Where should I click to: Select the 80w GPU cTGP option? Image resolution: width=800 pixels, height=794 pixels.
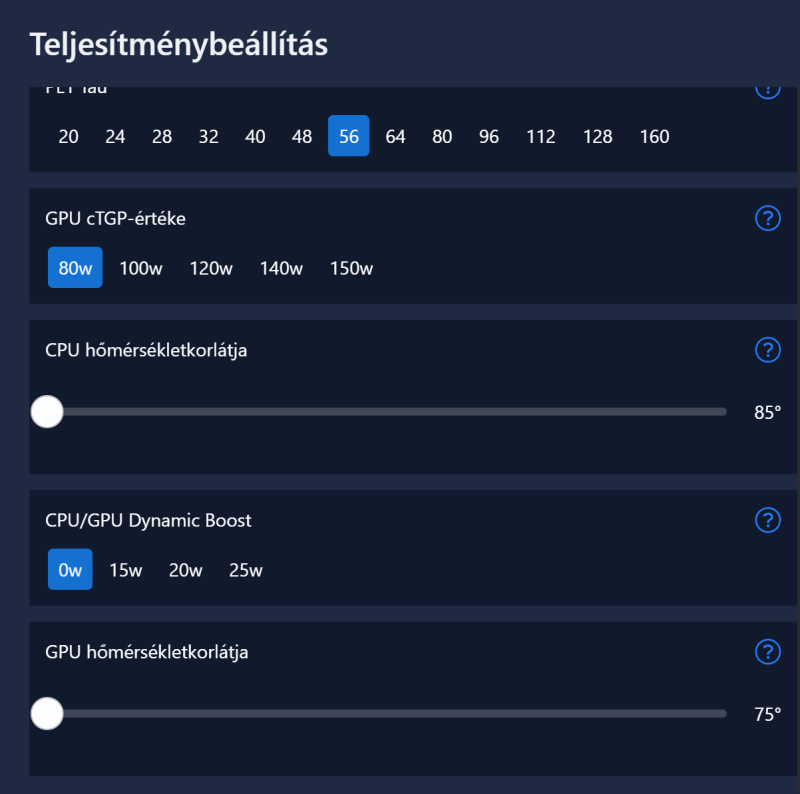click(x=75, y=268)
